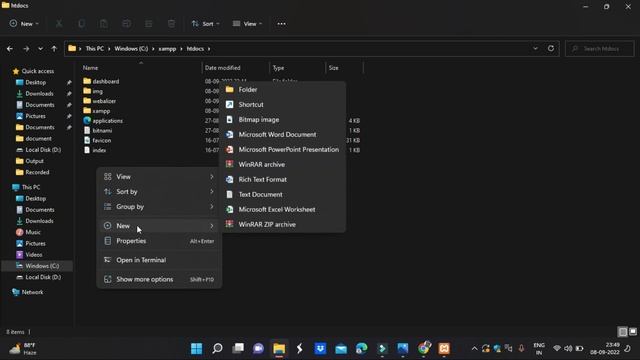Create a new Folder
Image resolution: width=640 pixels, height=360 pixels.
tap(283, 89)
